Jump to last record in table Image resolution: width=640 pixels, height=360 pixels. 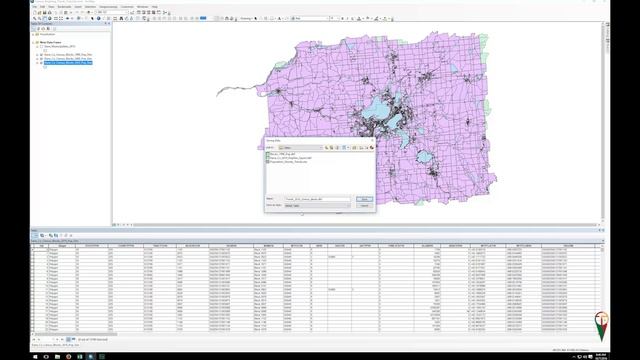pos(62,339)
